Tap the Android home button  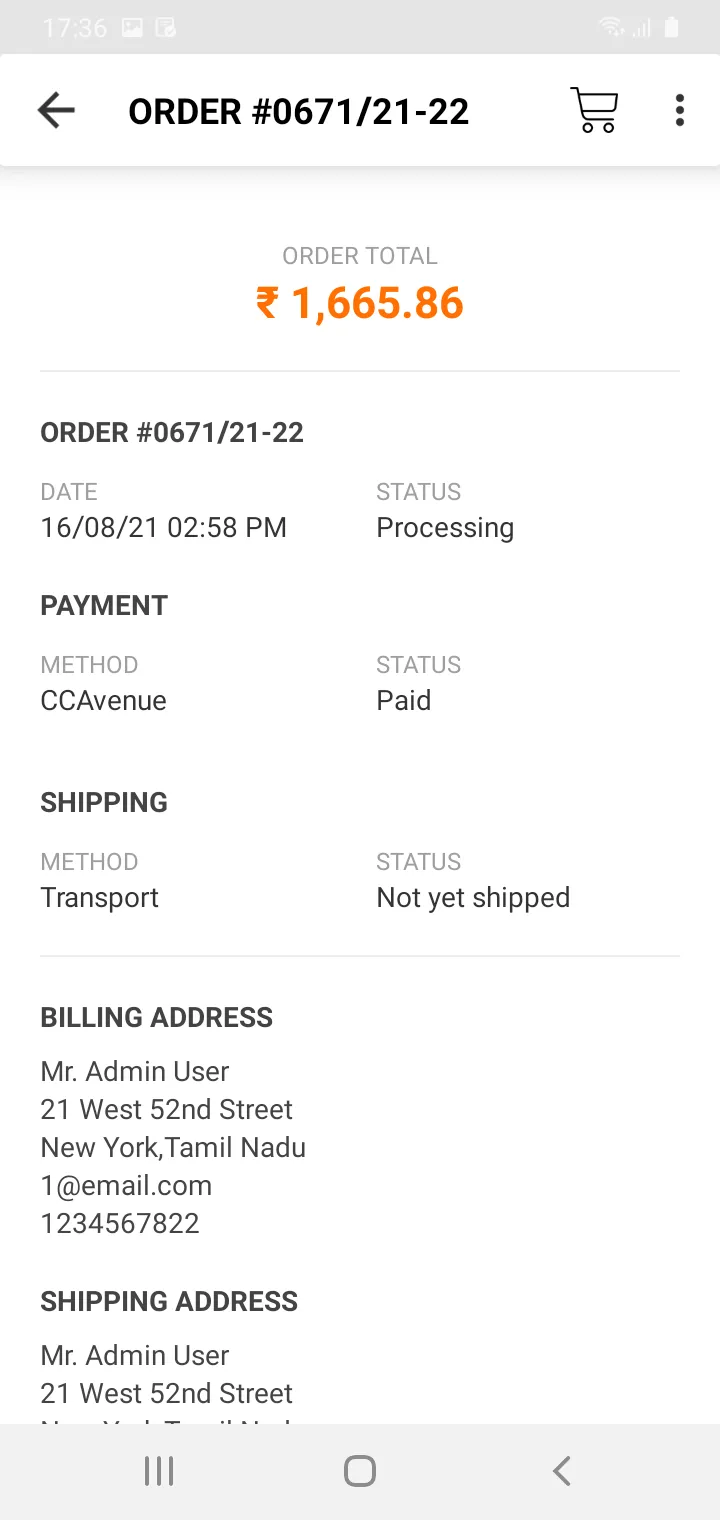tap(360, 1471)
